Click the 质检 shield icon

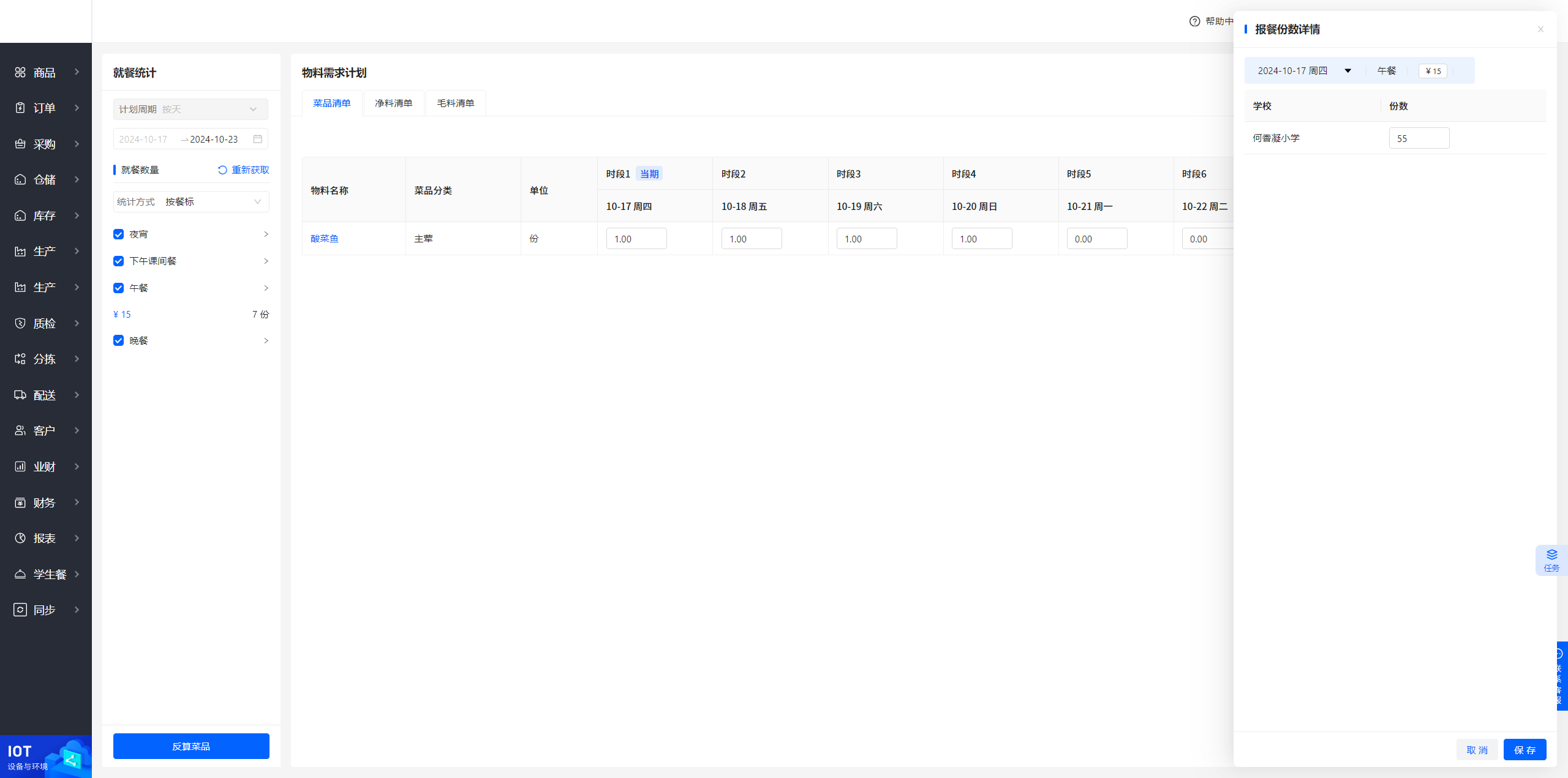click(20, 323)
